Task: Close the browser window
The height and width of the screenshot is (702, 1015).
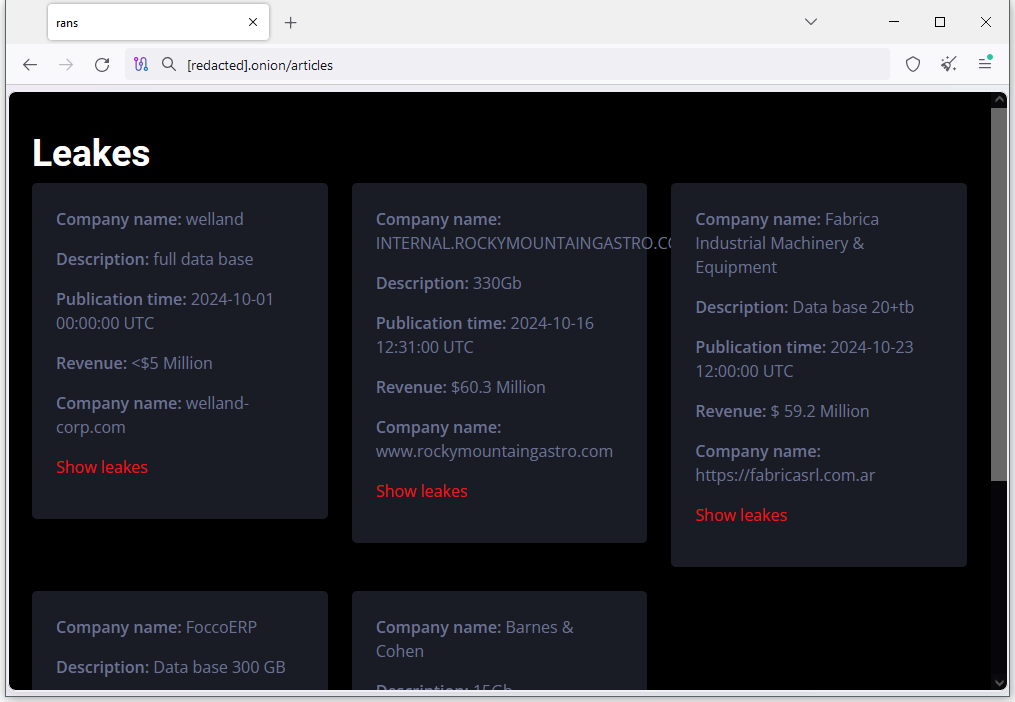Action: [x=986, y=22]
